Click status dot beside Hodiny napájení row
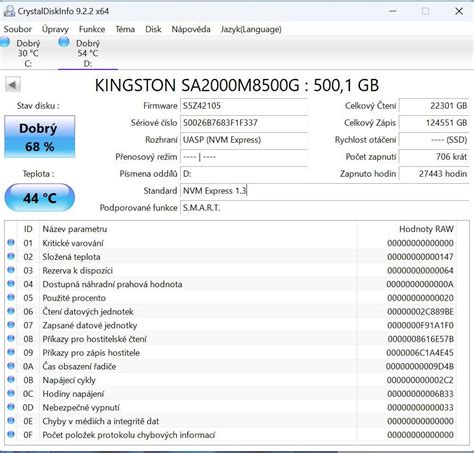Viewport: 474px width, 453px height. (x=11, y=393)
